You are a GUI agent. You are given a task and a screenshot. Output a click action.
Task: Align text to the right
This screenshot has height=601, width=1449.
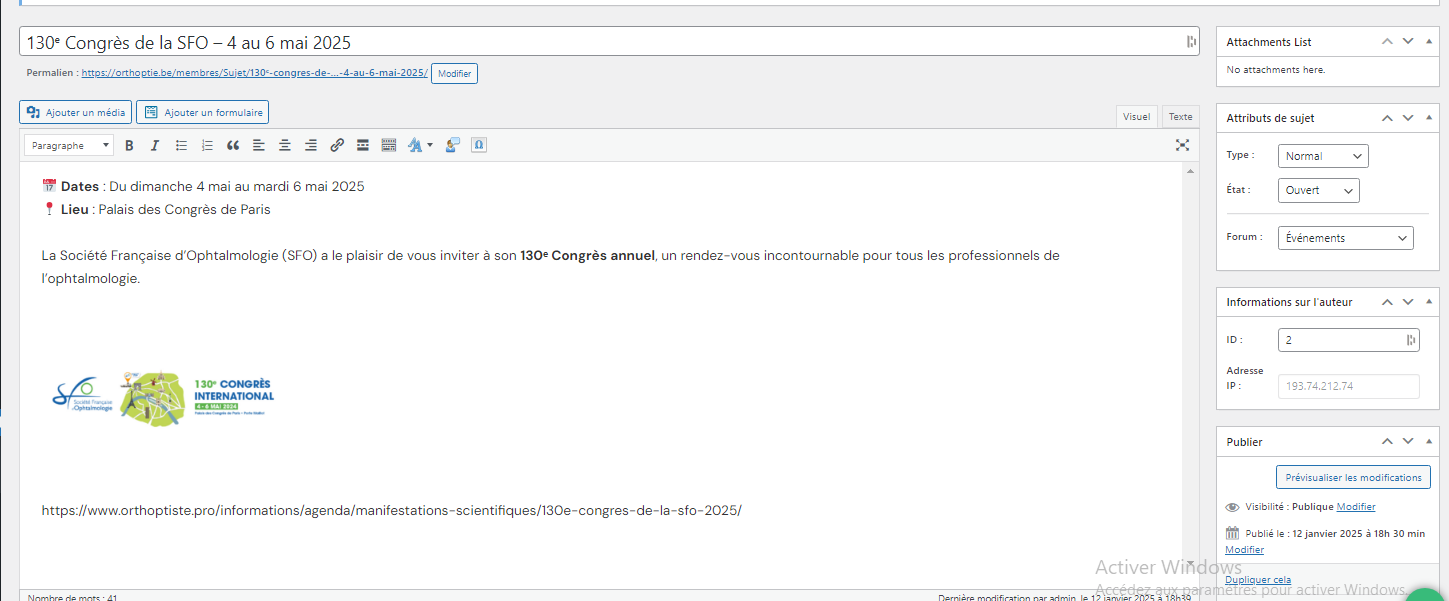click(311, 146)
